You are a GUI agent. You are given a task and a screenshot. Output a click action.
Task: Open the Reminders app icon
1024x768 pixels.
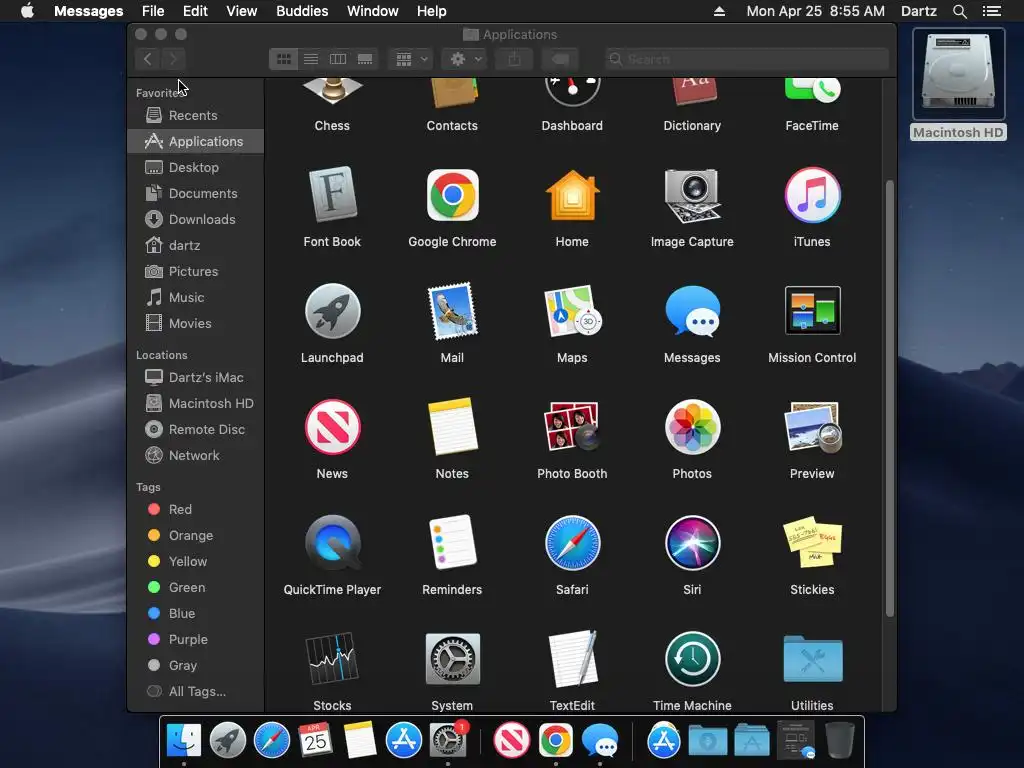click(452, 542)
